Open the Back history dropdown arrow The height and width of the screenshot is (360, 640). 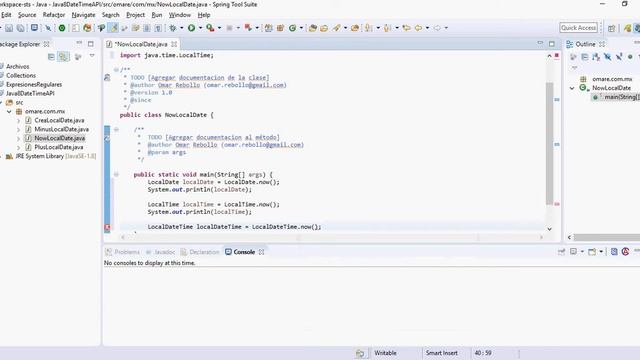click(427, 28)
